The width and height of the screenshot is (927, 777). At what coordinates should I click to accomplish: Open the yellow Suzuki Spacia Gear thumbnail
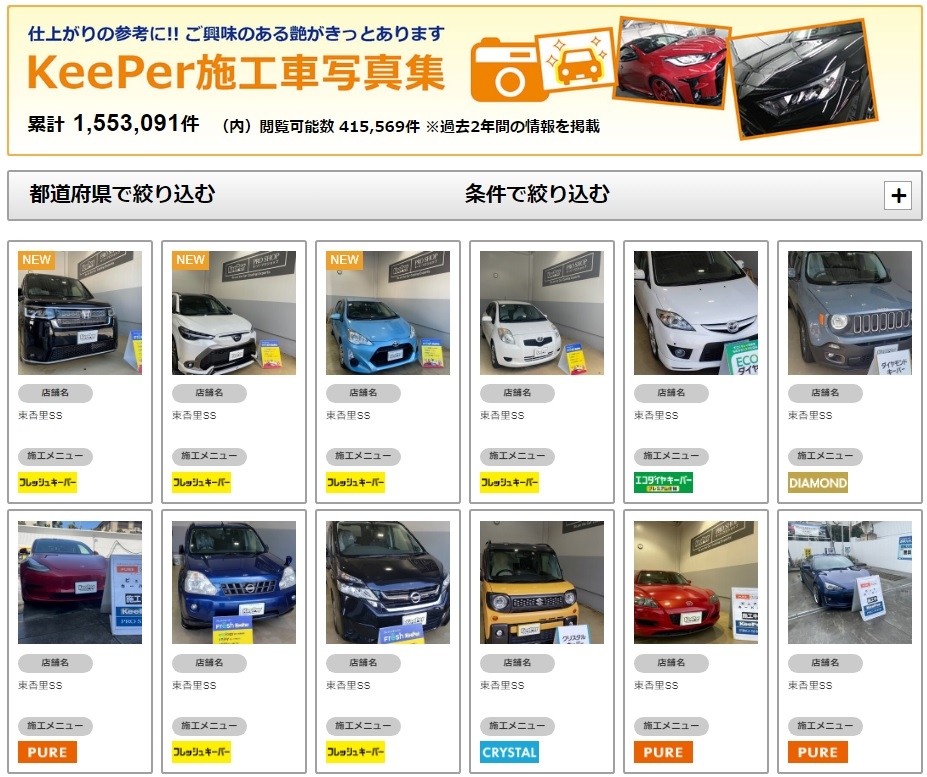(542, 582)
